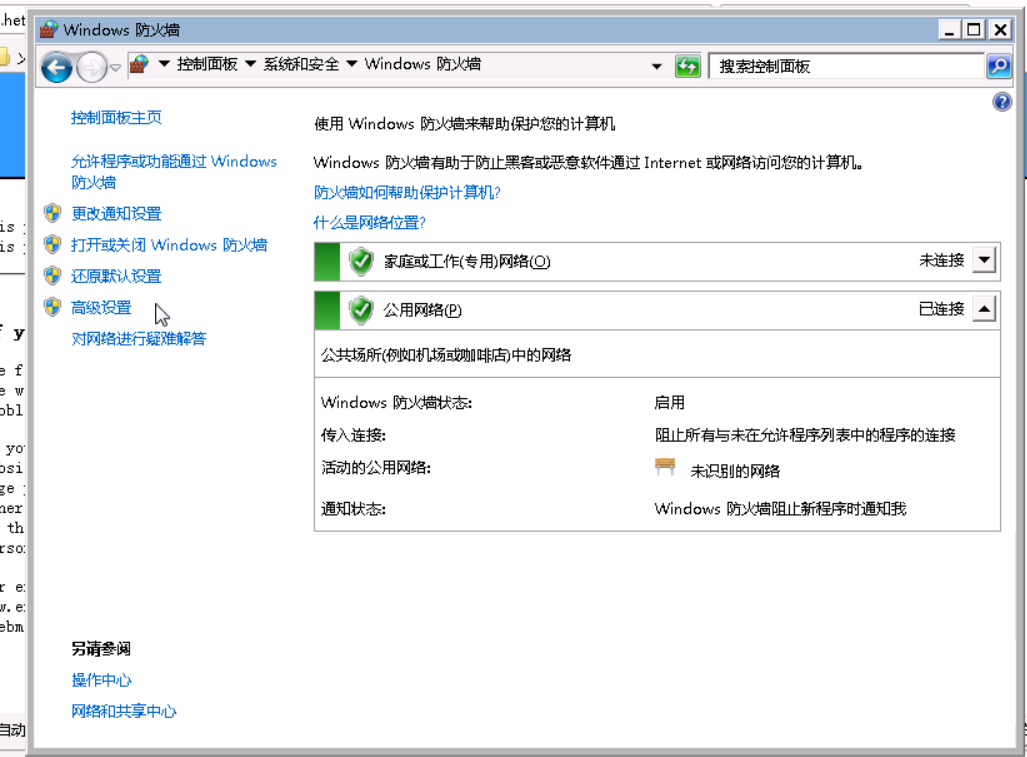Click the green Refresh button
Image resolution: width=1027 pixels, height=757 pixels.
click(688, 66)
